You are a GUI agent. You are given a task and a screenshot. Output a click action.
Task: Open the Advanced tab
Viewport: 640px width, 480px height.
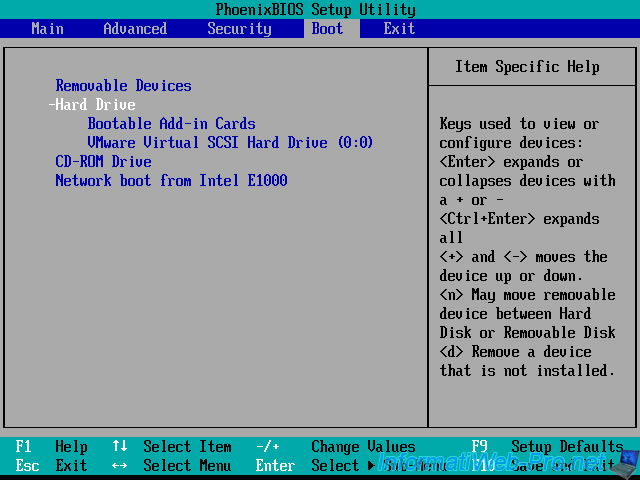(x=135, y=29)
